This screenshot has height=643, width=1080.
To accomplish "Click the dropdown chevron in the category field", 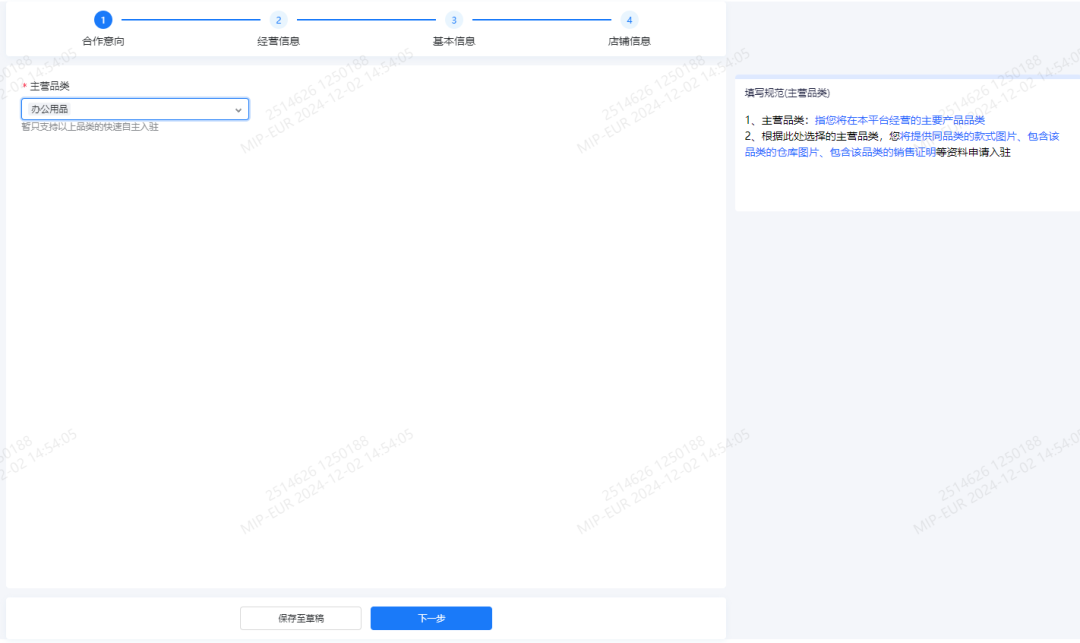I will coord(238,109).
